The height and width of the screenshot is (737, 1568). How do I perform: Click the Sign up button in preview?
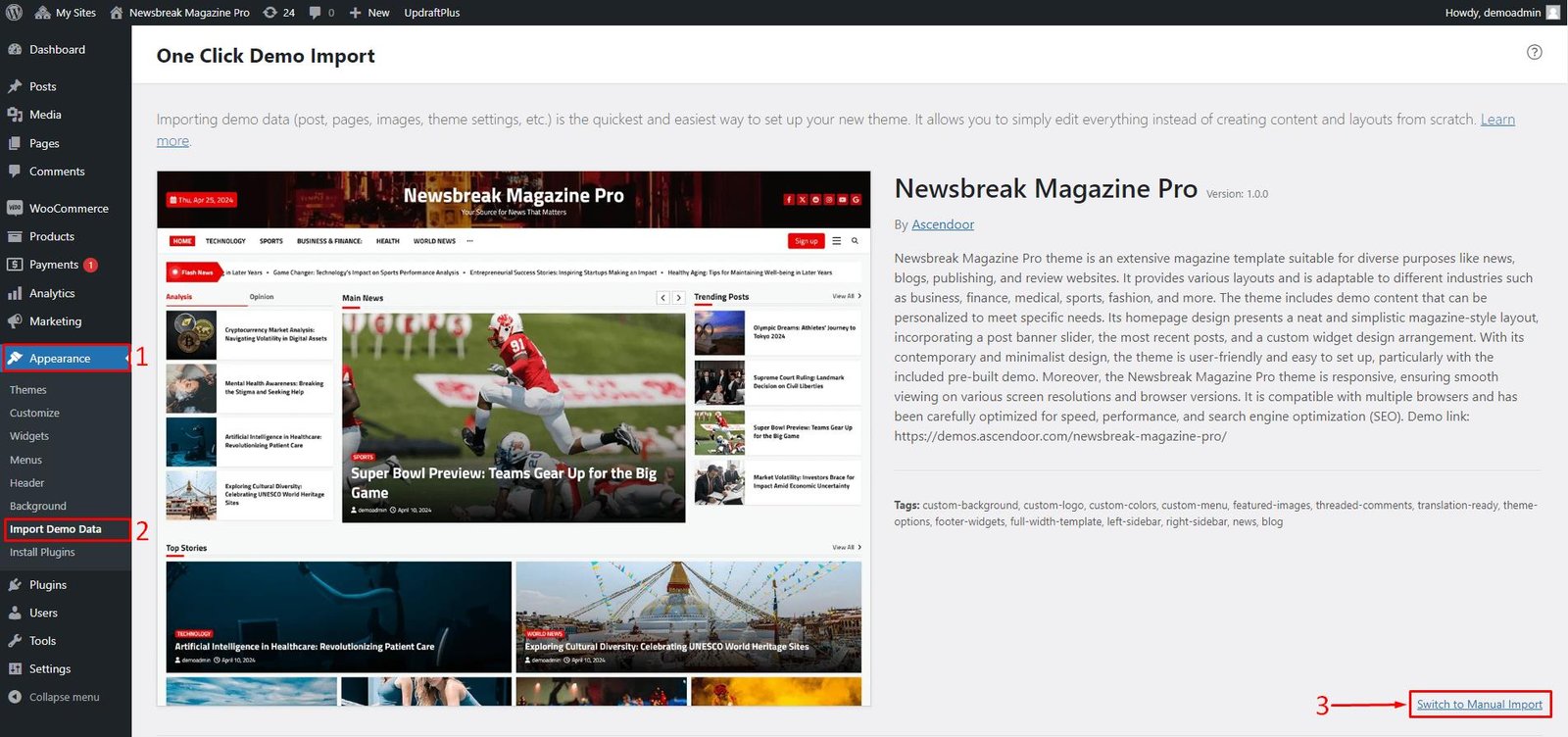[807, 241]
